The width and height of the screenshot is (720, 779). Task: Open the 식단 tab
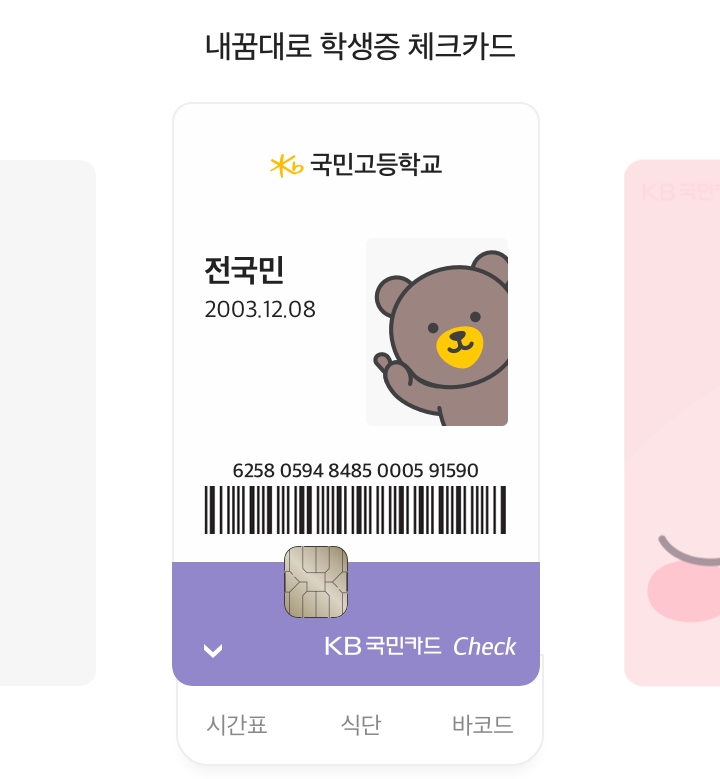click(360, 725)
